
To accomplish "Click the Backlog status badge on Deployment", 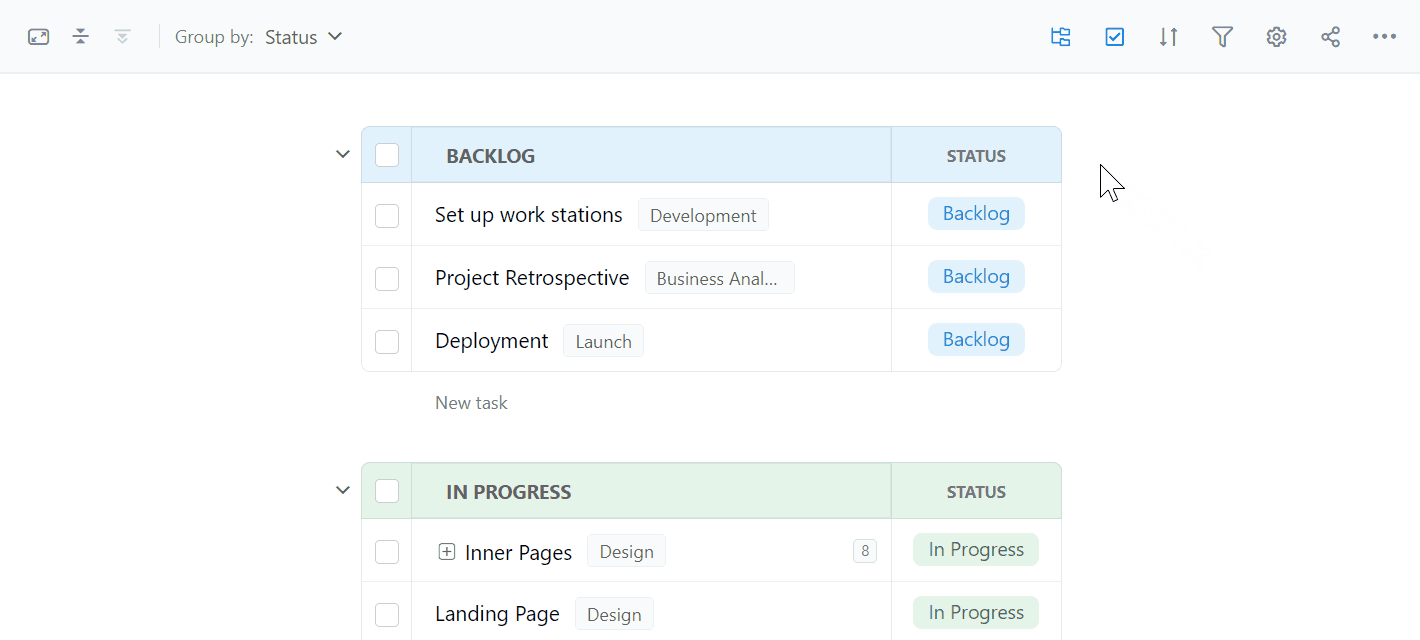I will (x=976, y=339).
